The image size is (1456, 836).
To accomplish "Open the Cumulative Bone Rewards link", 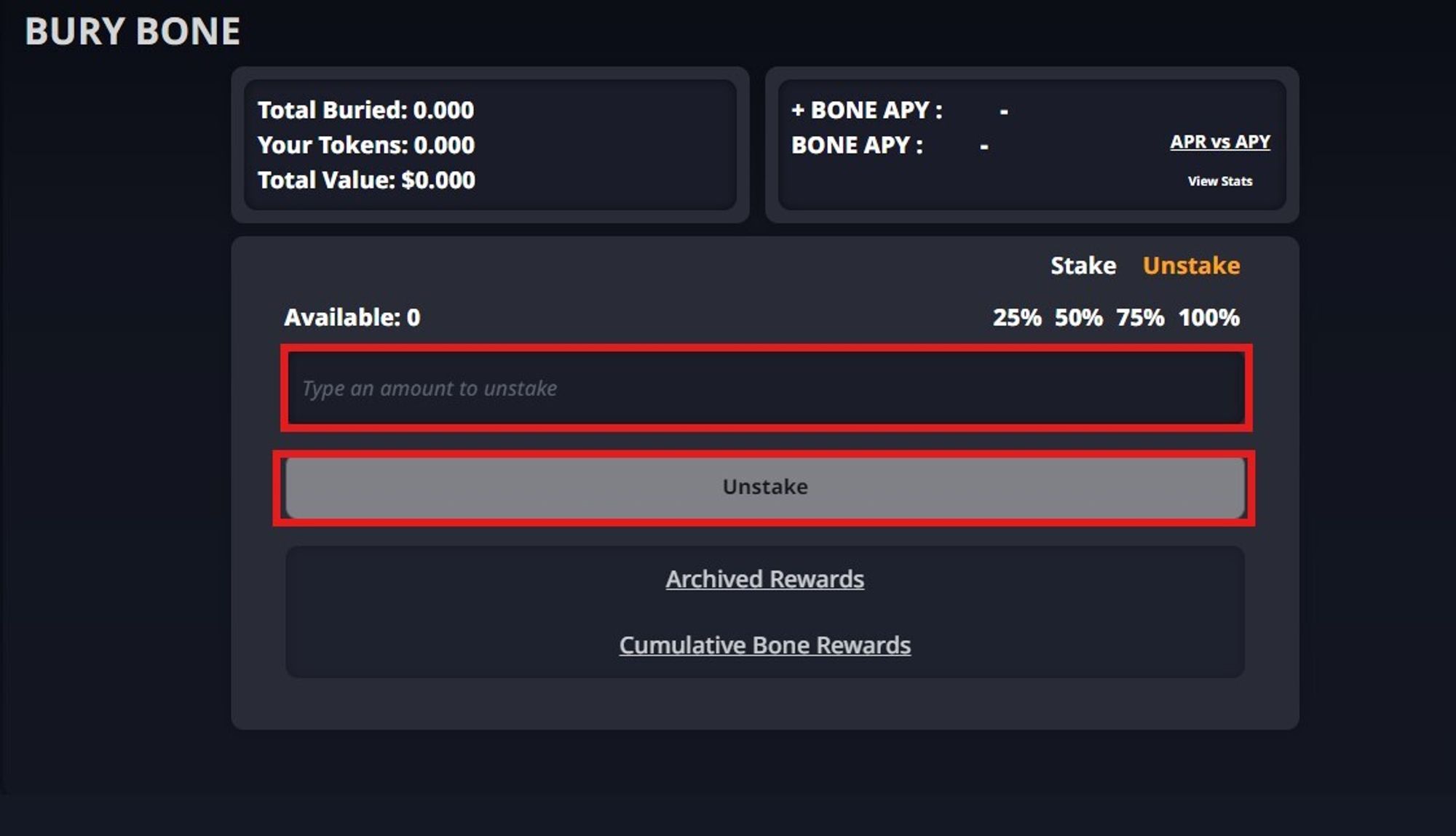I will pos(764,645).
